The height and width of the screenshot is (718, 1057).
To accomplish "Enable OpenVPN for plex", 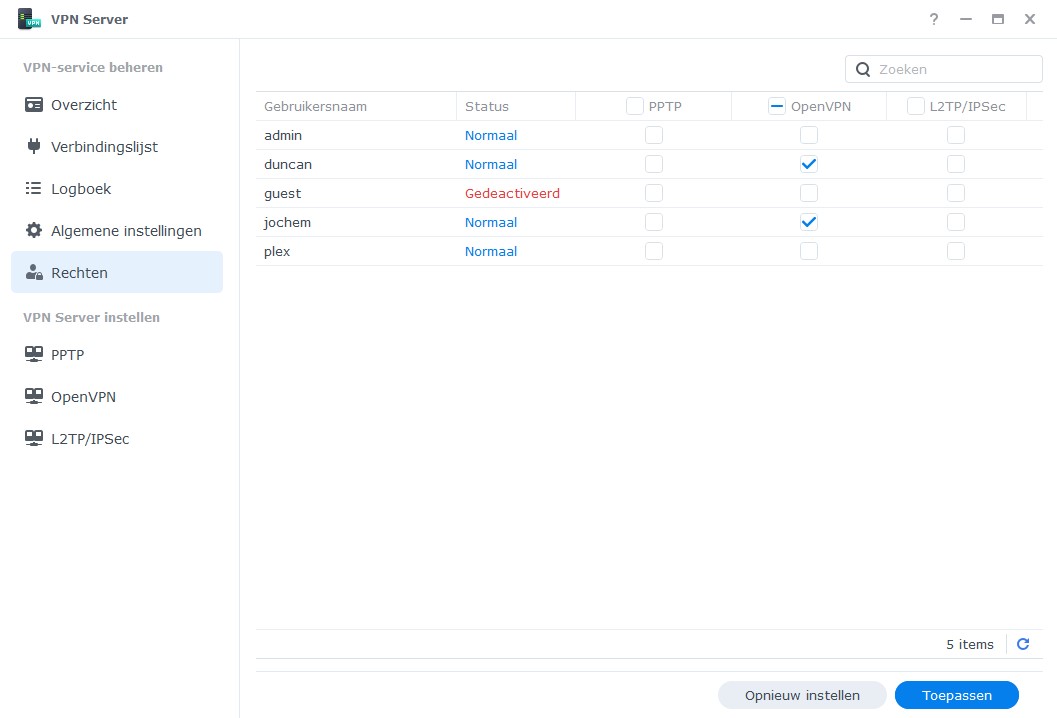I will click(809, 251).
